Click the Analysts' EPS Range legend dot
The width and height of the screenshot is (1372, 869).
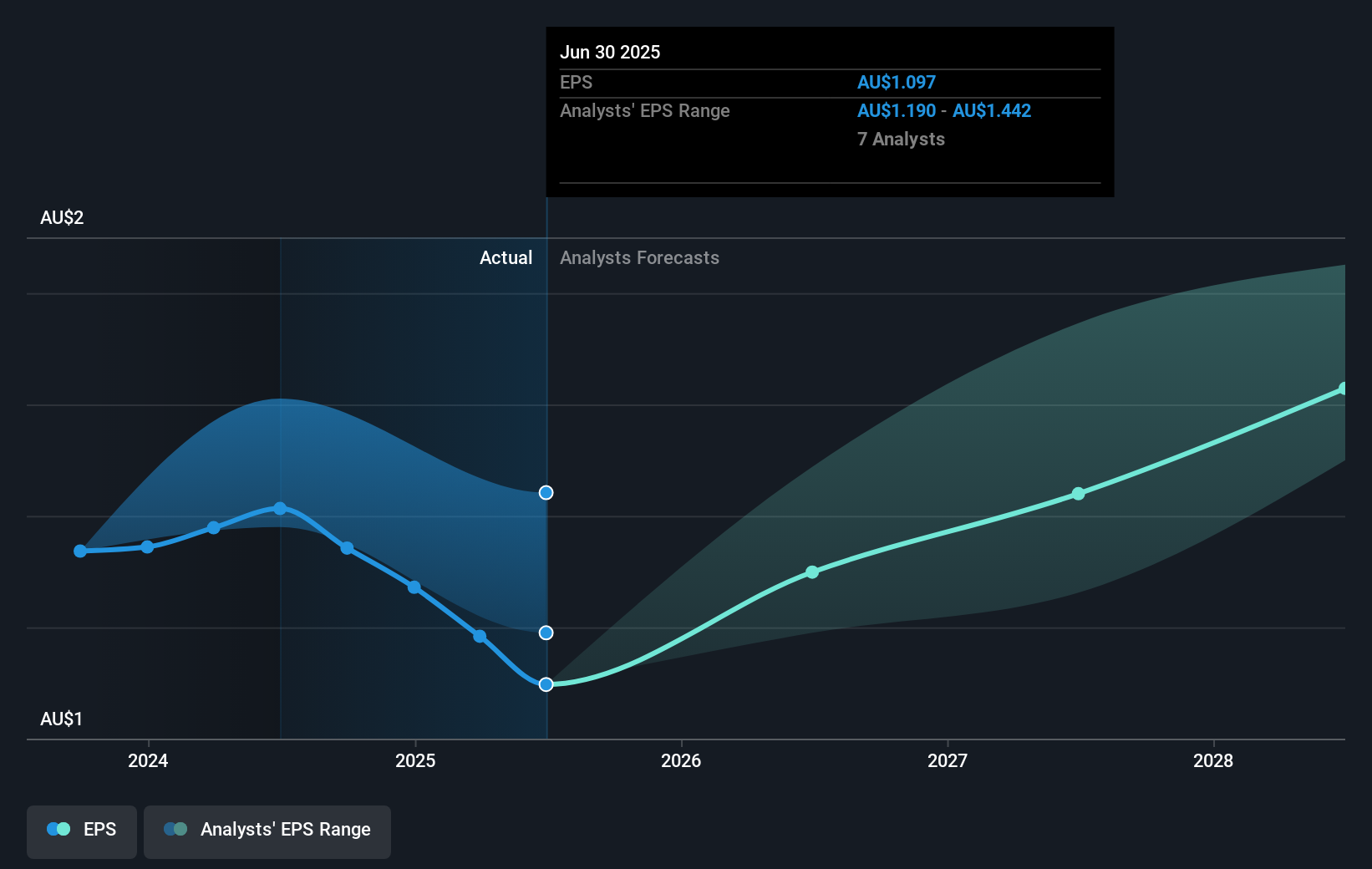pos(176,828)
